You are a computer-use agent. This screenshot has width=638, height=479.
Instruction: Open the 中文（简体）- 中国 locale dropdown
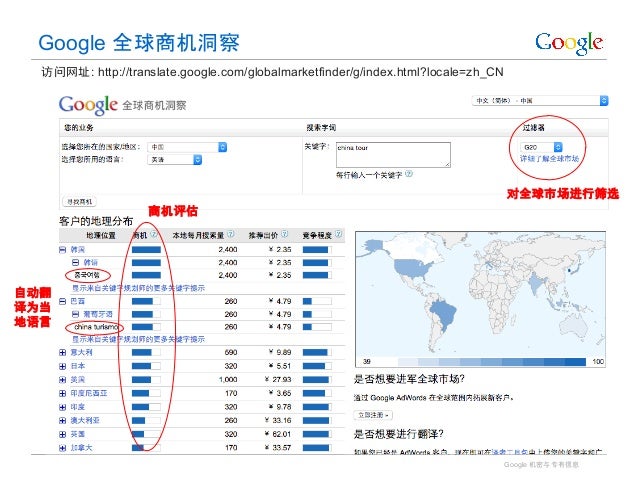(x=540, y=100)
